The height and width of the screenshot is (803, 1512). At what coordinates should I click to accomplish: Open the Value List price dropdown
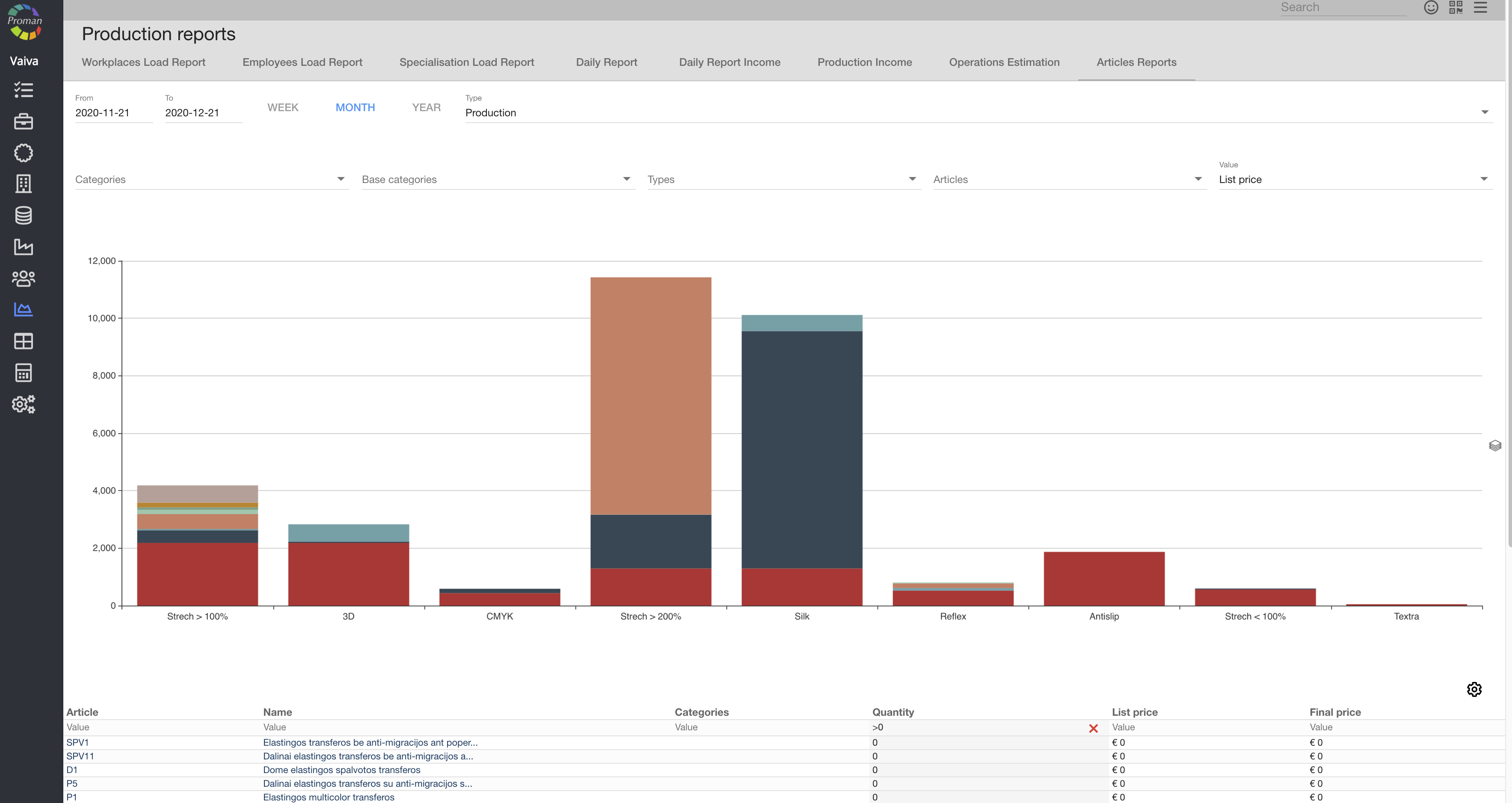pos(1355,180)
